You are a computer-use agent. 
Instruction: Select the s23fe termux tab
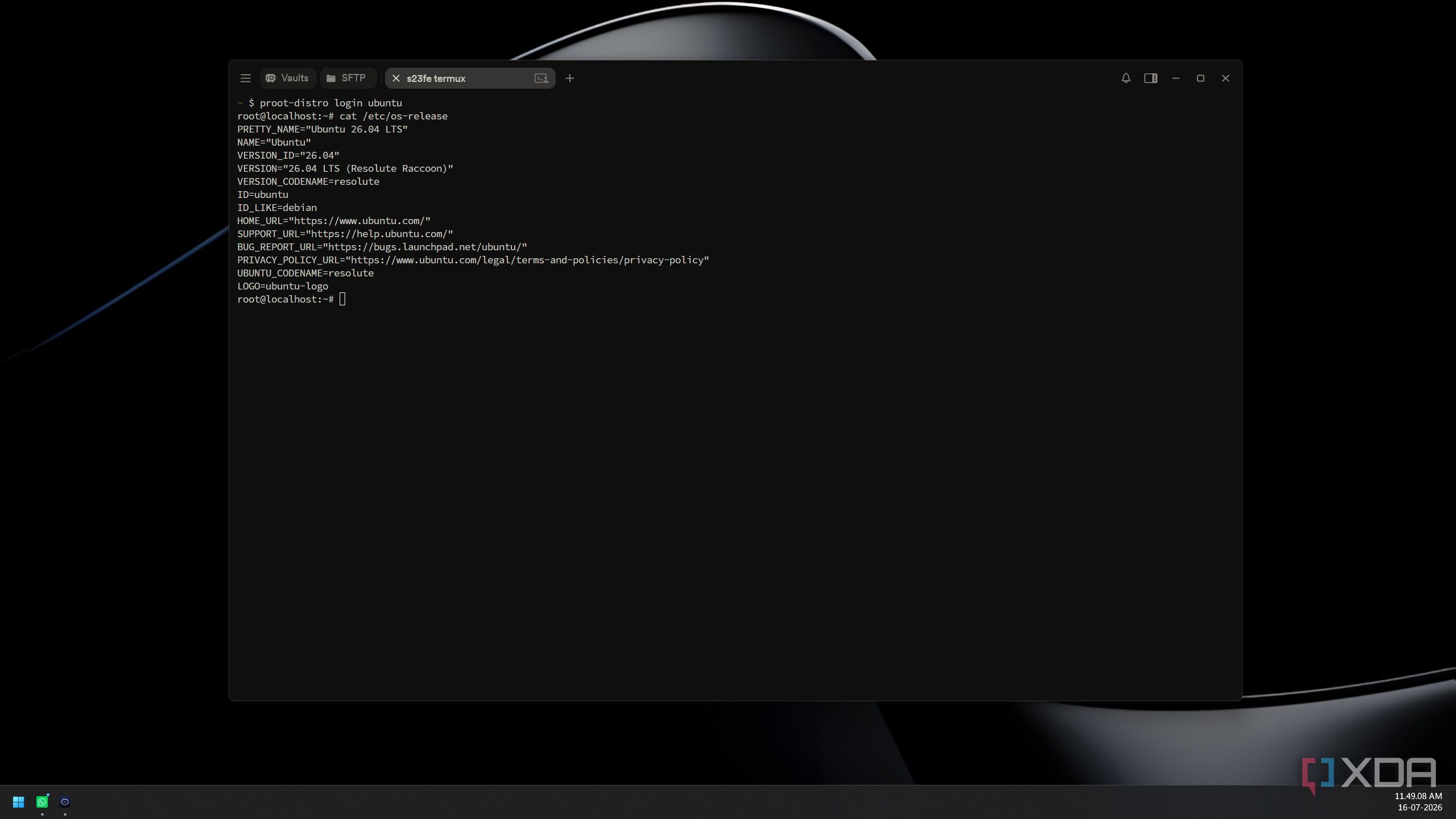470,78
